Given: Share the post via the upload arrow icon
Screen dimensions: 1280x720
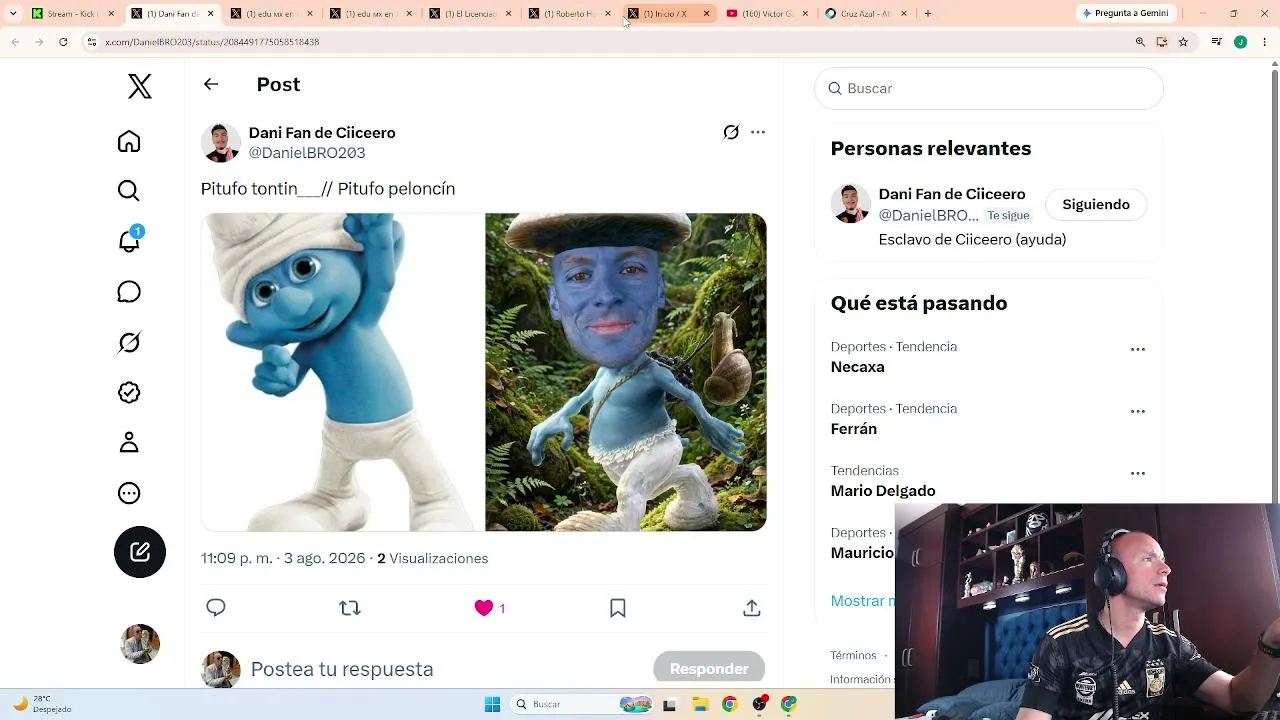Looking at the screenshot, I should pos(752,608).
